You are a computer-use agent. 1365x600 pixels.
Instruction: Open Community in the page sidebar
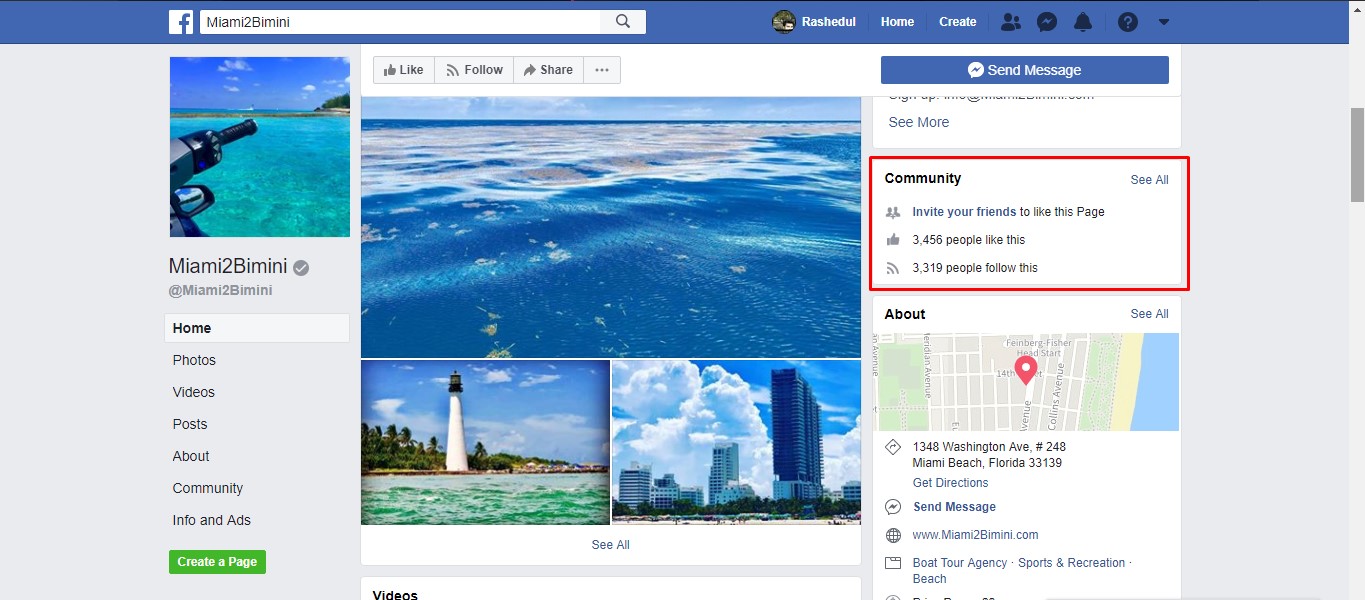point(208,488)
